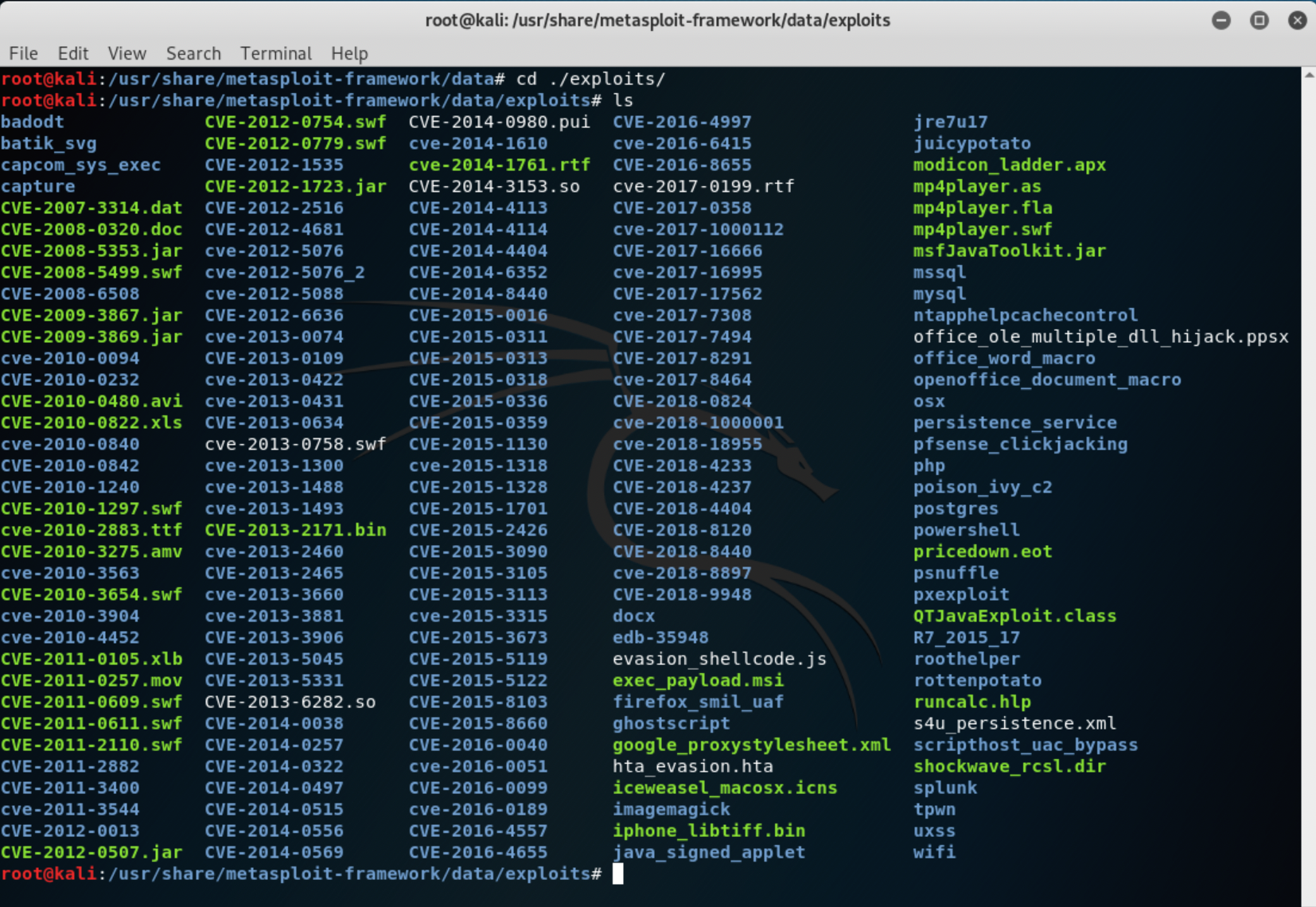Click the entry 'cve-2018-1000001'
The height and width of the screenshot is (907, 1316).
698,422
